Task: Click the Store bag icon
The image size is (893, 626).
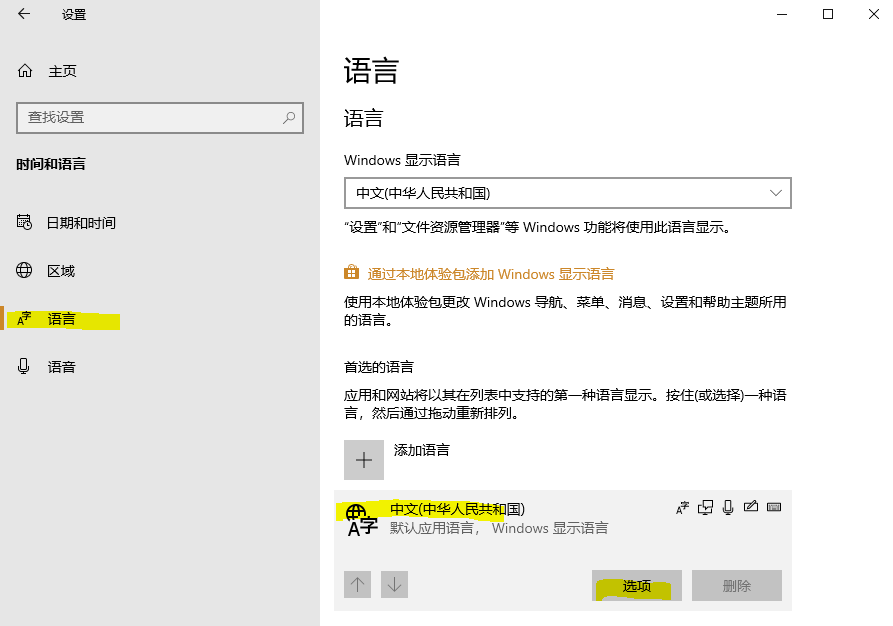Action: [x=351, y=272]
